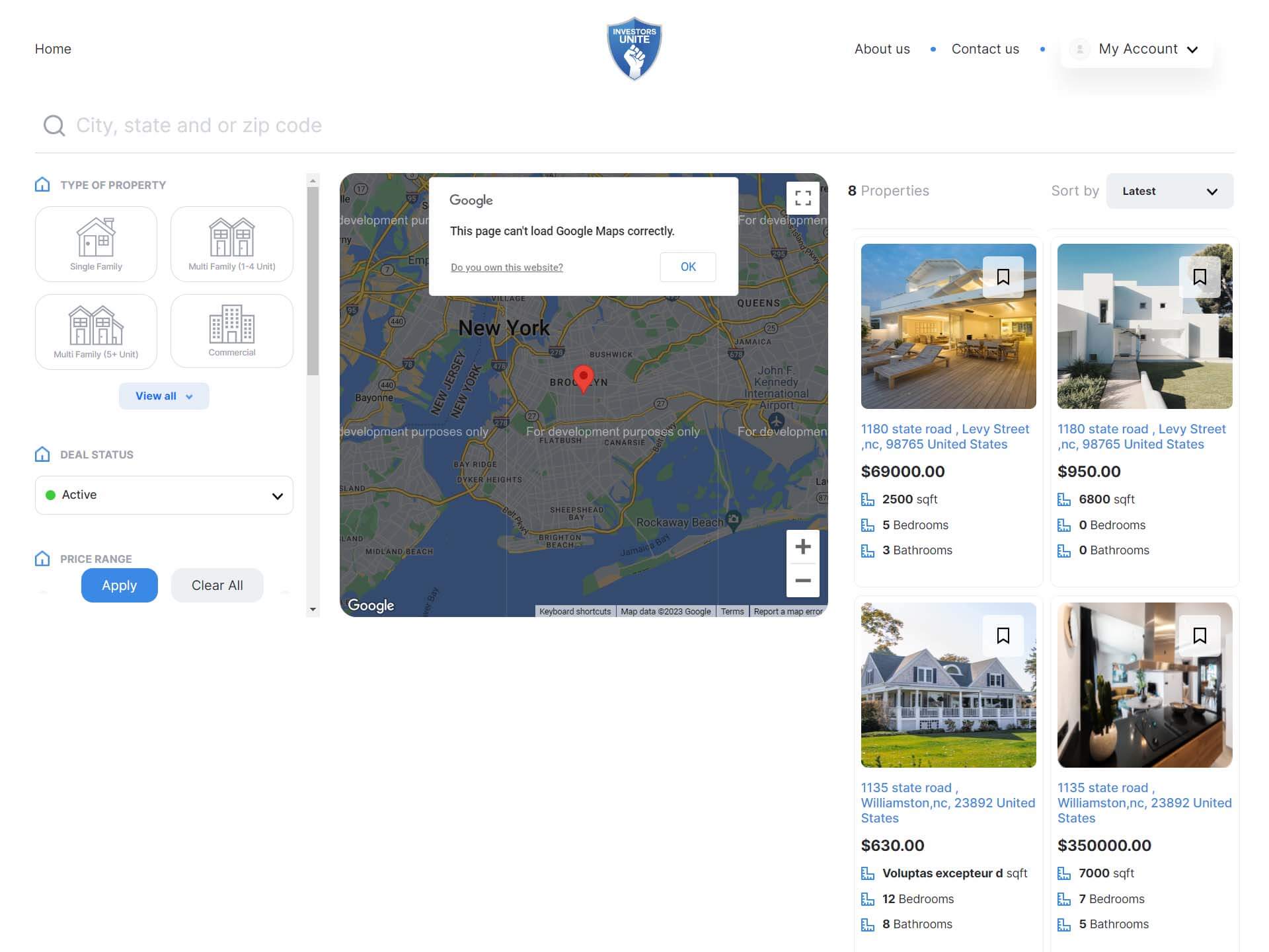The height and width of the screenshot is (952, 1269).
Task: Zoom in on the map
Action: point(802,547)
